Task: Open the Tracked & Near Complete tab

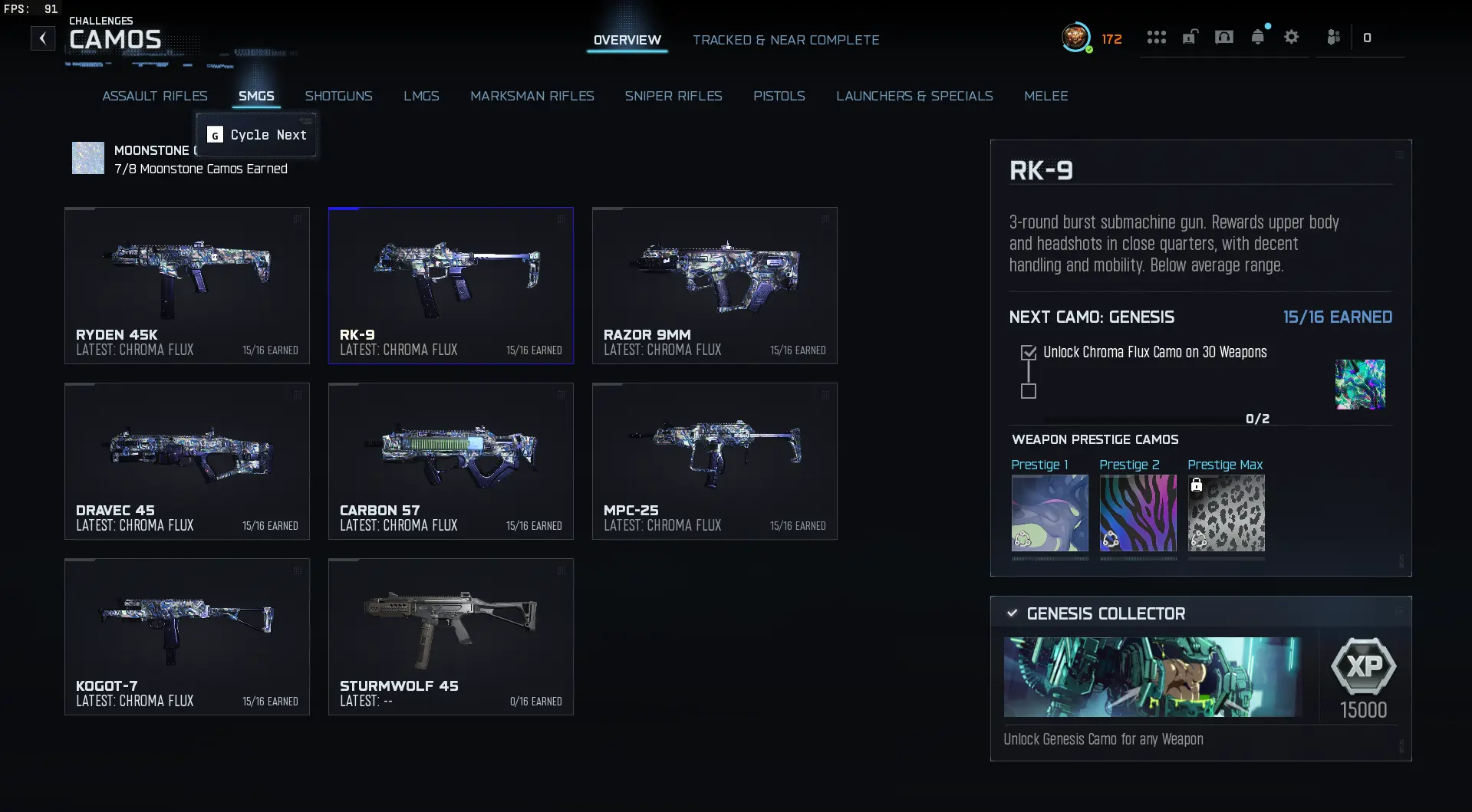Action: coord(786,40)
